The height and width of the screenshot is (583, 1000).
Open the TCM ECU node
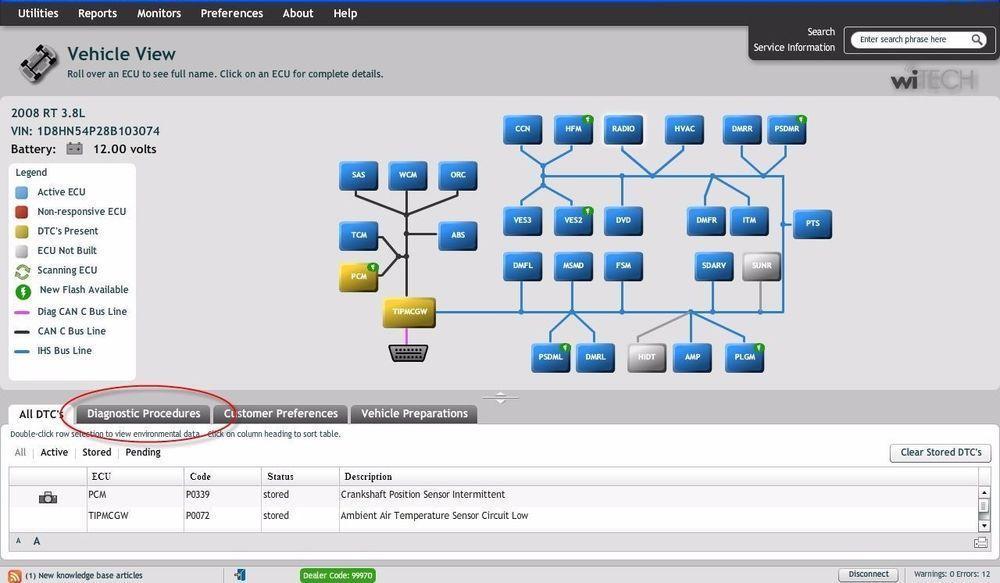point(358,235)
